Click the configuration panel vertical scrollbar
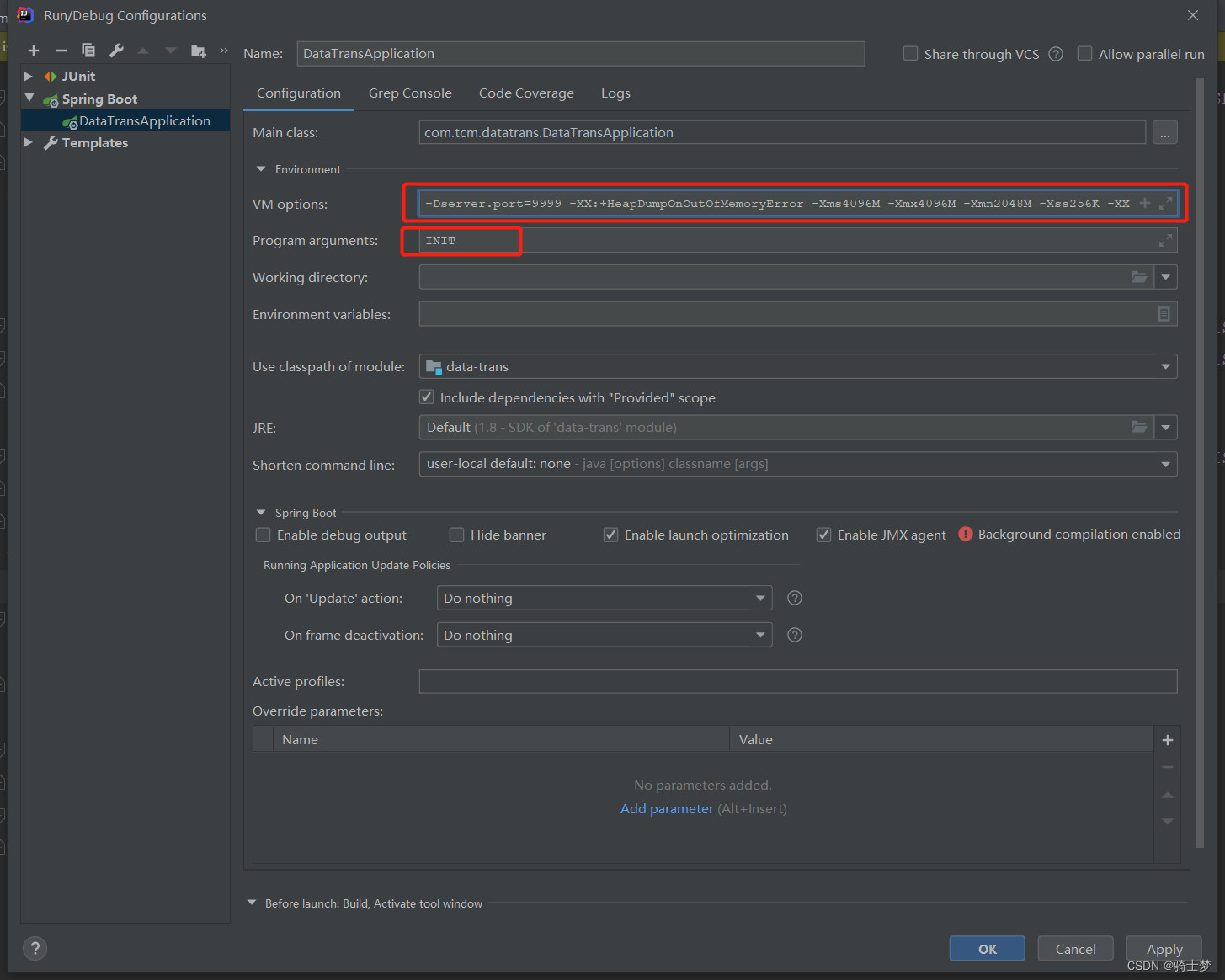Image resolution: width=1225 pixels, height=980 pixels. (x=1200, y=463)
